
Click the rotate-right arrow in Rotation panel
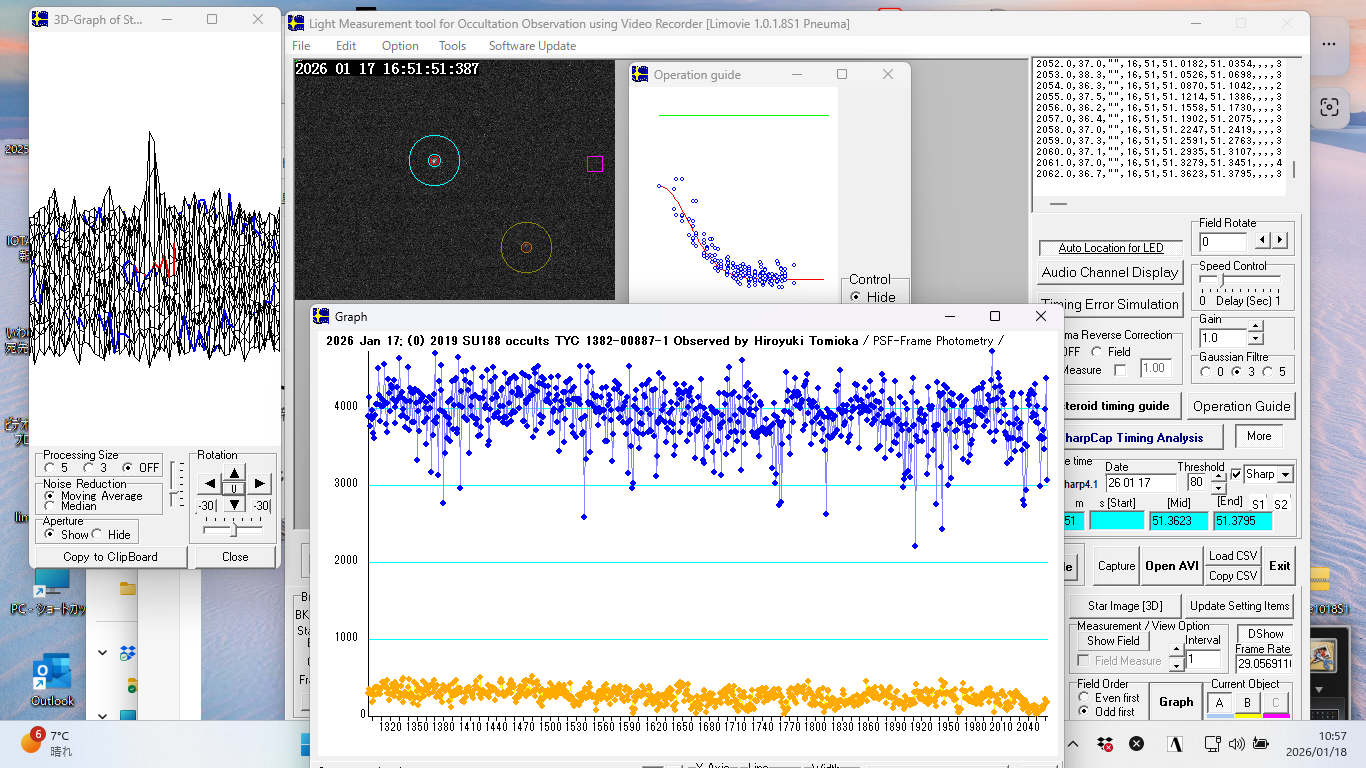(x=259, y=484)
